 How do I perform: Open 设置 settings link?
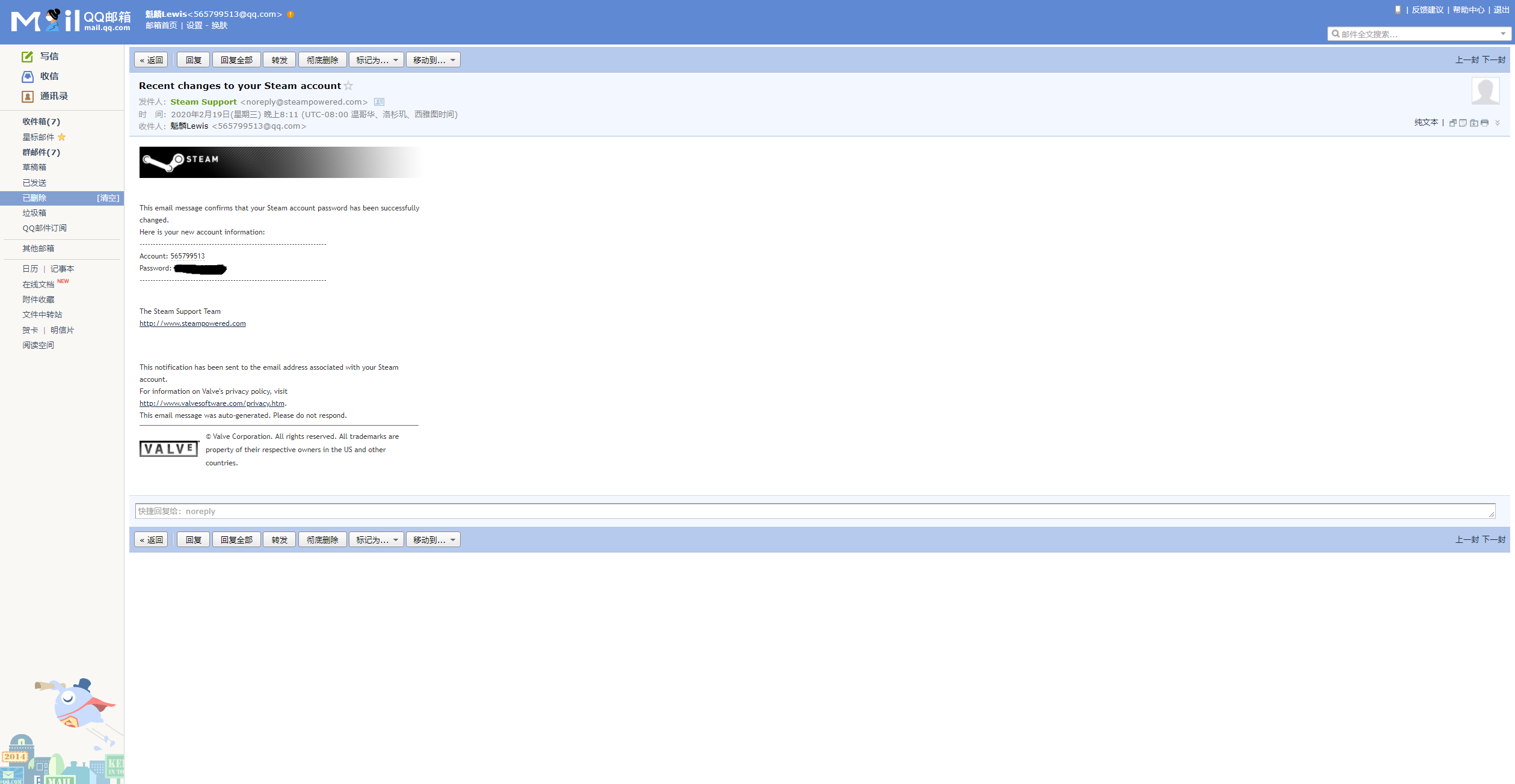tap(194, 25)
